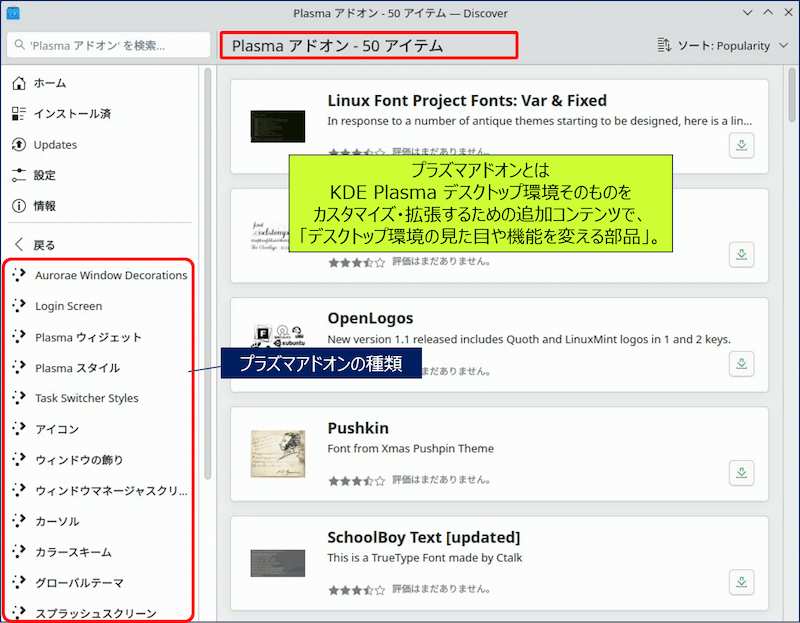Click the 設定 settings icon in the sidebar

pos(19,175)
